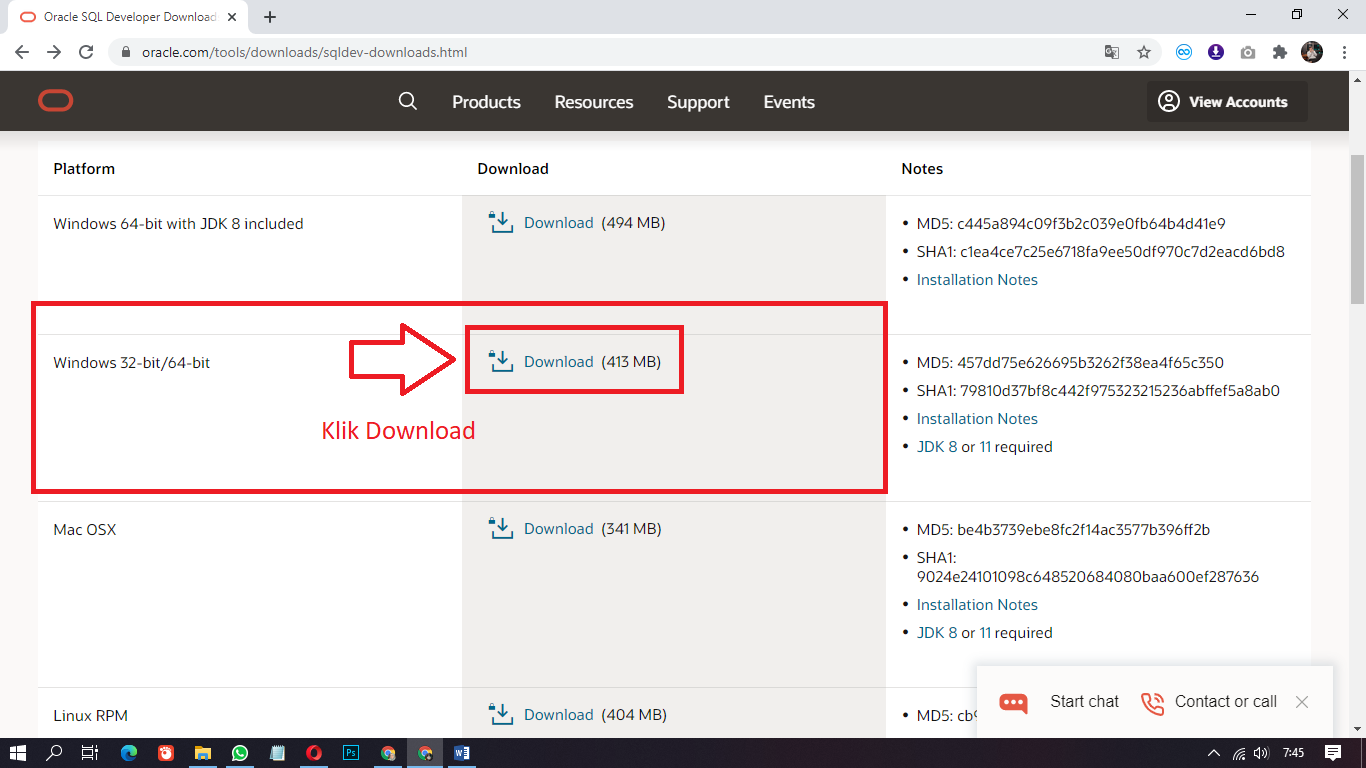
Task: Click the SHA1 hash starting with 9024e241
Action: tap(1088, 577)
